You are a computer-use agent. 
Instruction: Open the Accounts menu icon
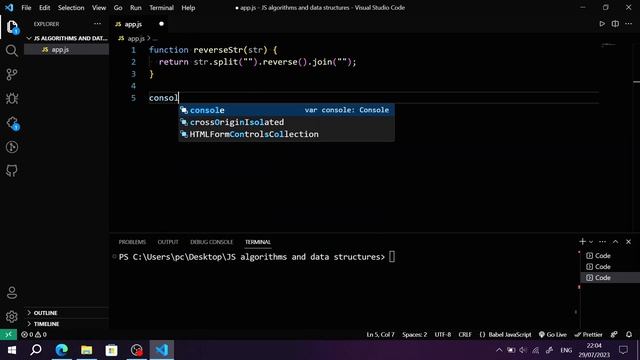(x=12, y=292)
